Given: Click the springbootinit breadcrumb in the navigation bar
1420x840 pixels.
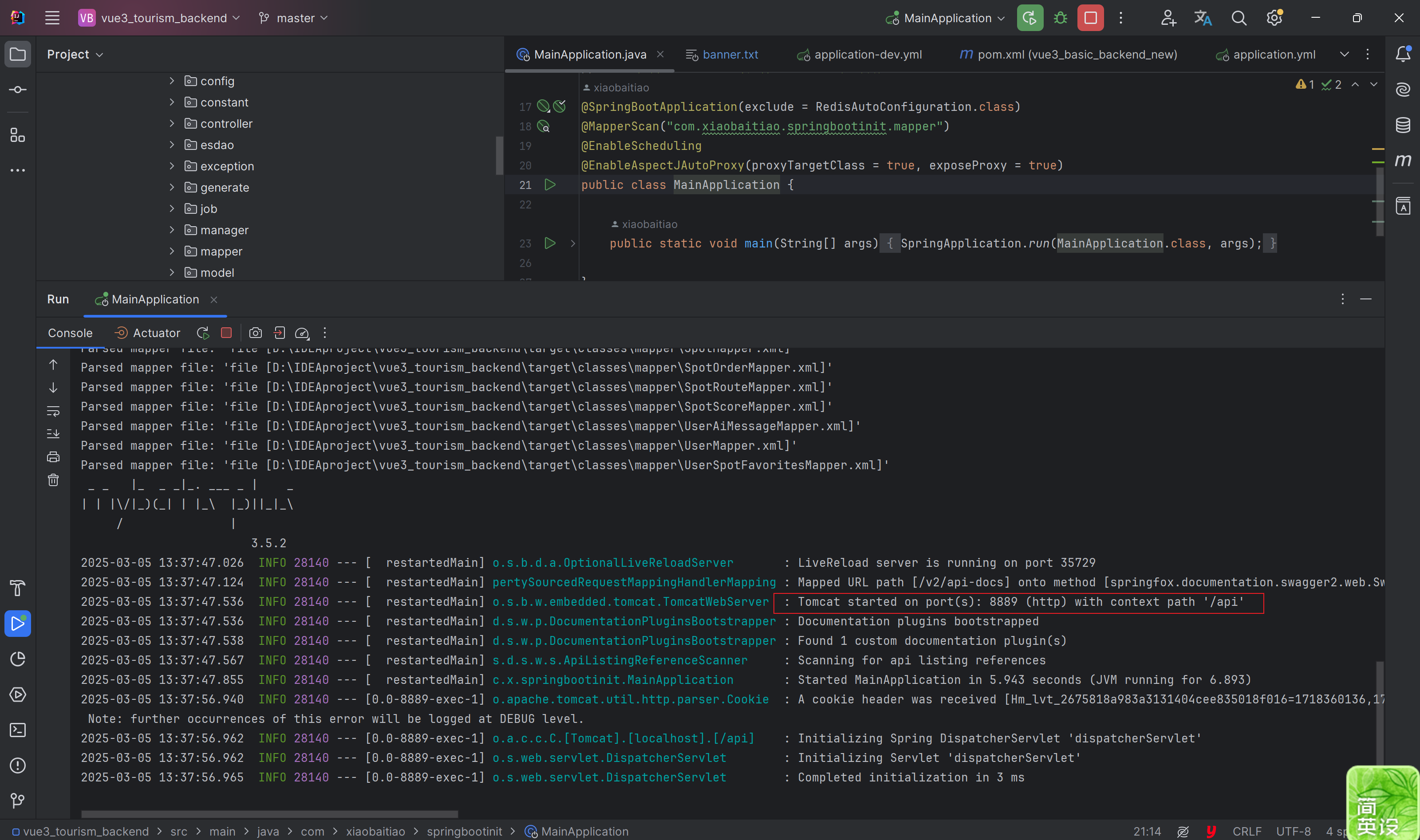Looking at the screenshot, I should click(464, 831).
